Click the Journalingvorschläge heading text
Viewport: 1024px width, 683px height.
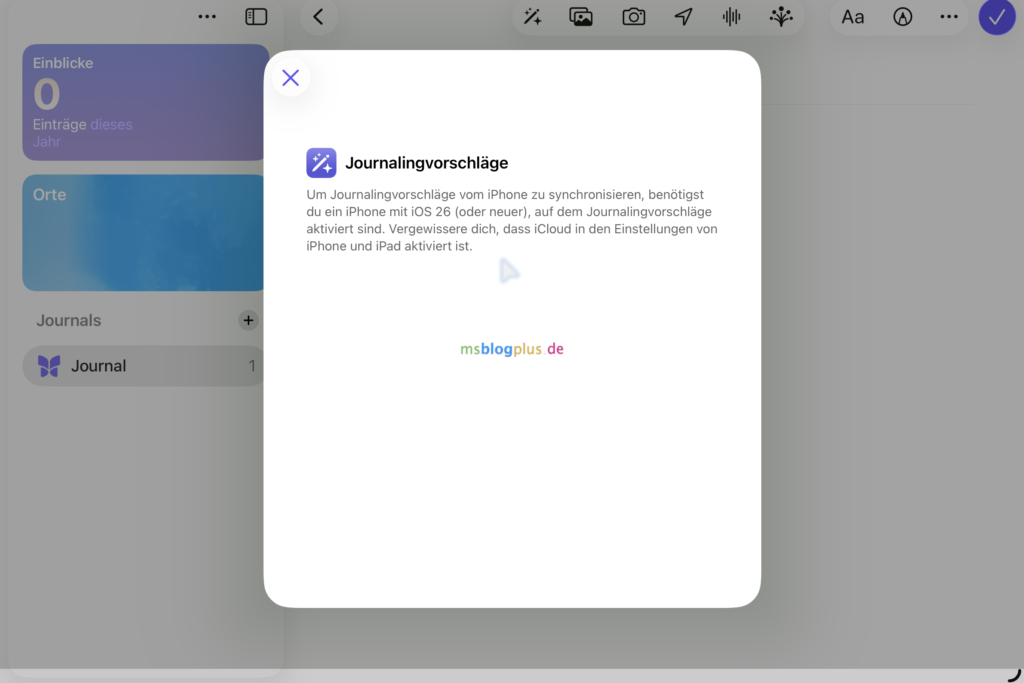tap(426, 163)
